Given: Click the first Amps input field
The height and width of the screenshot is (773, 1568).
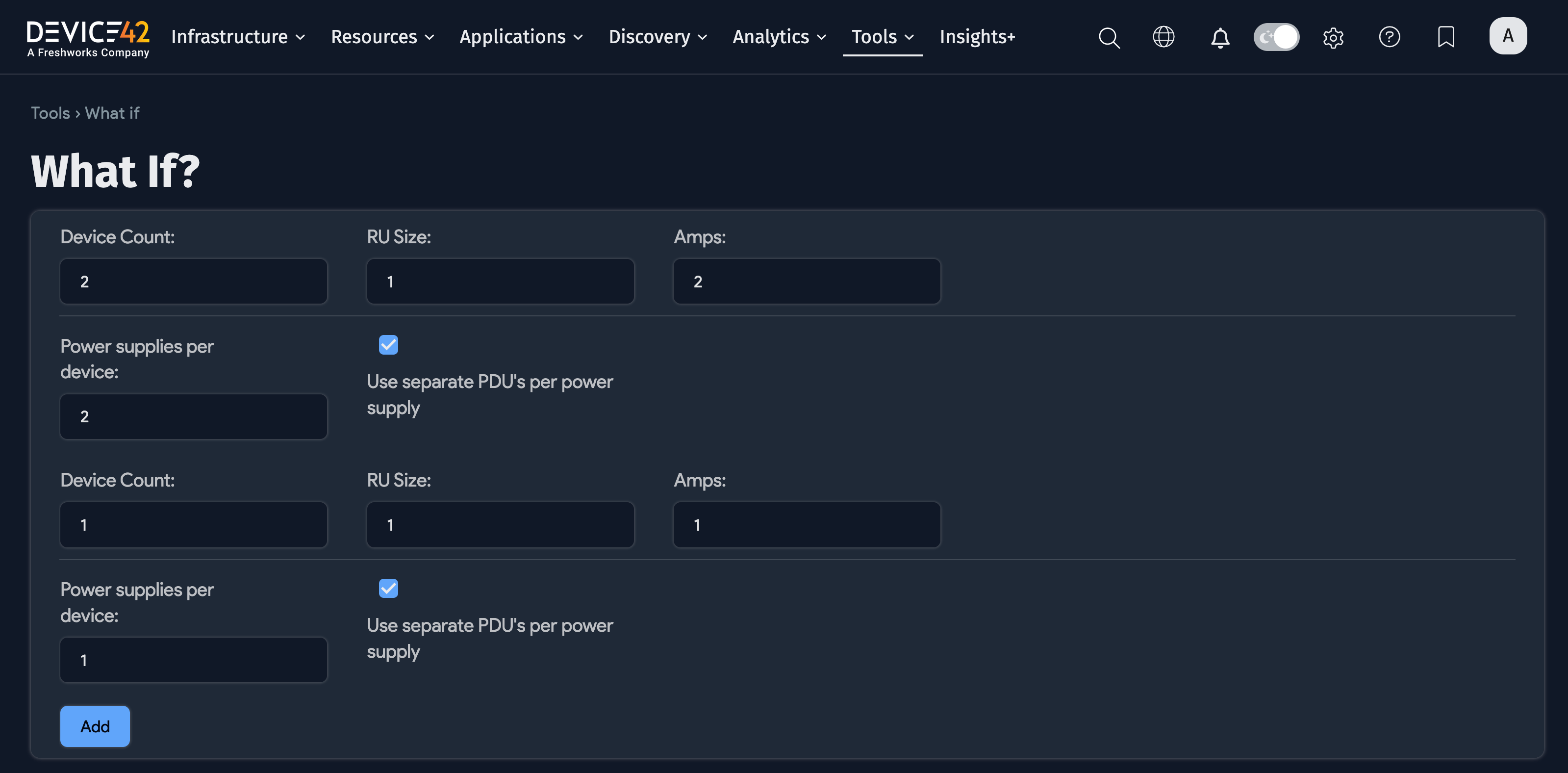Looking at the screenshot, I should point(807,281).
